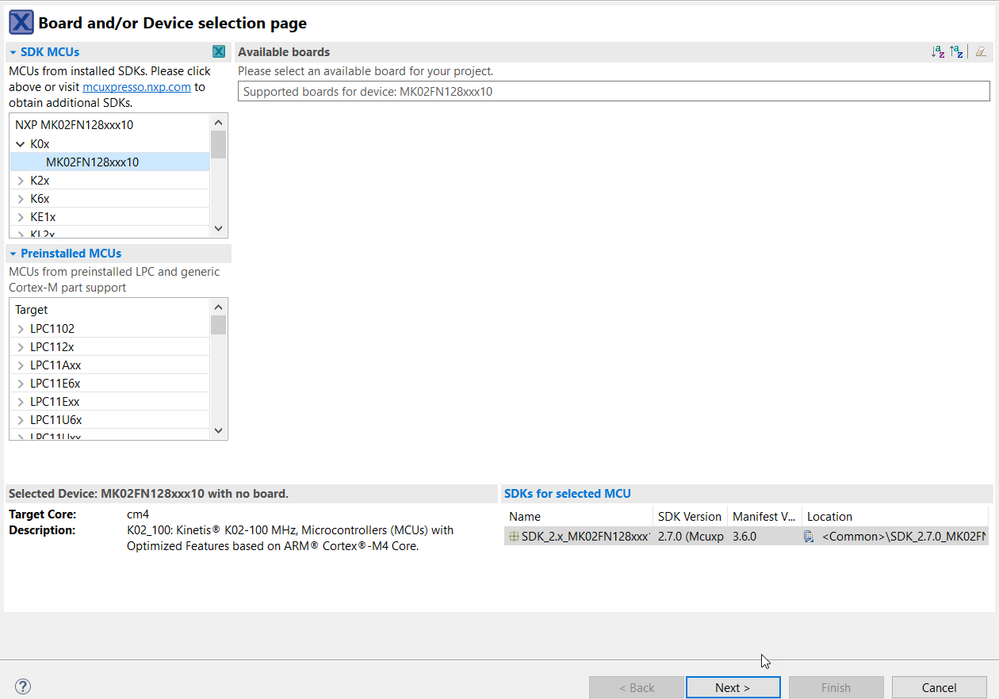Collapse the Preinstalled MCUs section

[13, 254]
